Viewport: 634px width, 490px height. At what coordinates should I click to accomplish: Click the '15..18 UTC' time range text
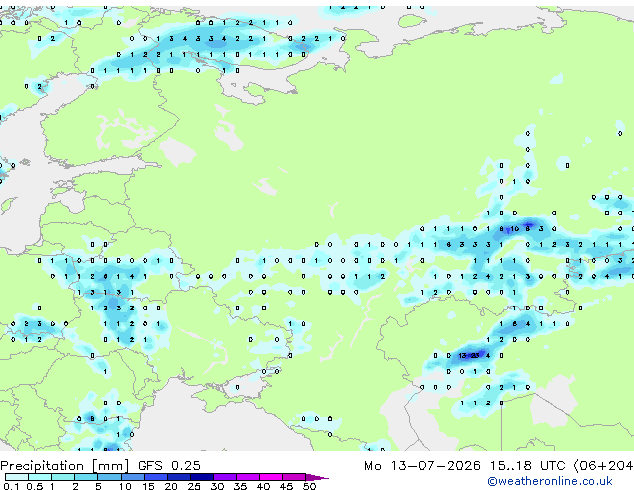528,466
